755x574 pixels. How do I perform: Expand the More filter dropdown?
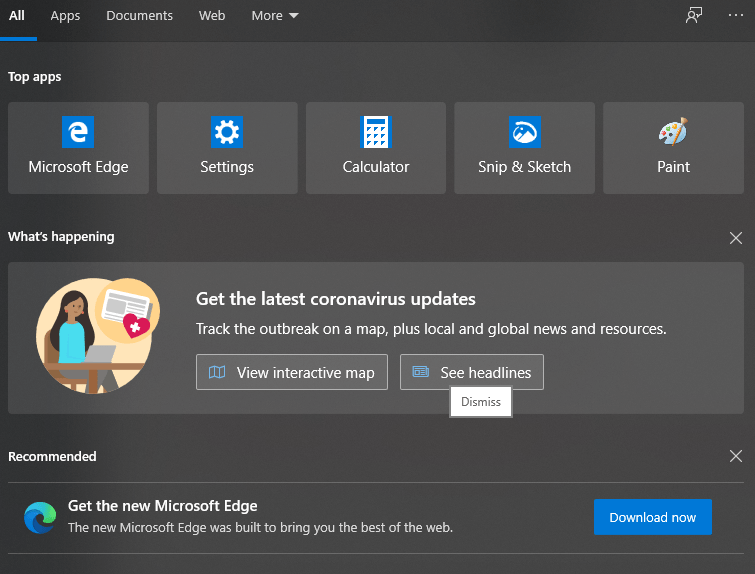[x=275, y=16]
